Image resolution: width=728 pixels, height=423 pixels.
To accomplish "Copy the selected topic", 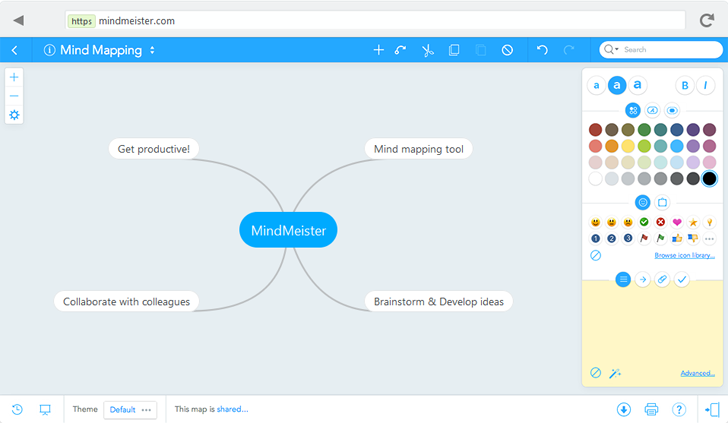I will pos(454,50).
